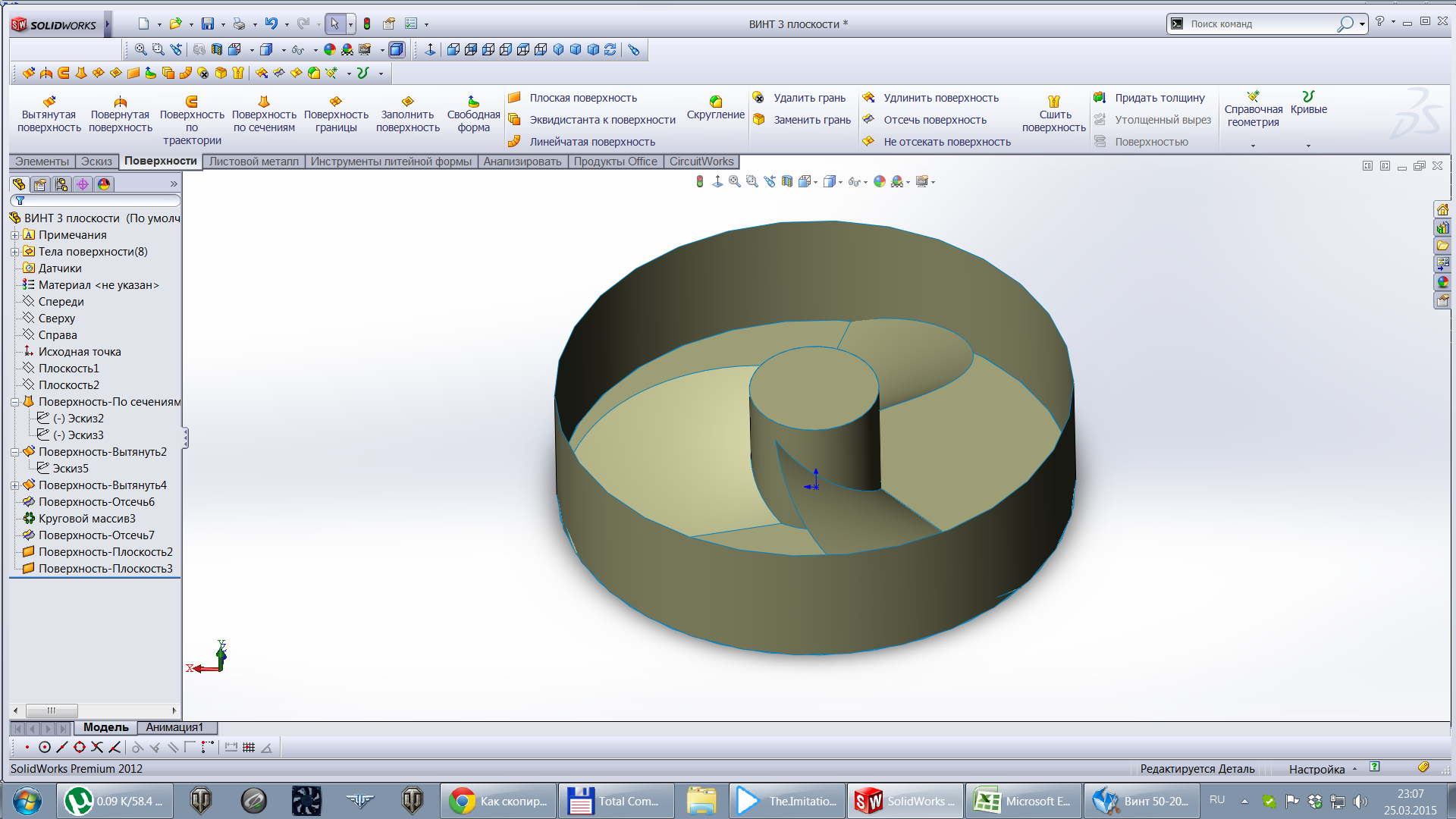Image resolution: width=1456 pixels, height=819 pixels.
Task: Open the Curves (Кривые) tool
Action: click(x=1308, y=103)
